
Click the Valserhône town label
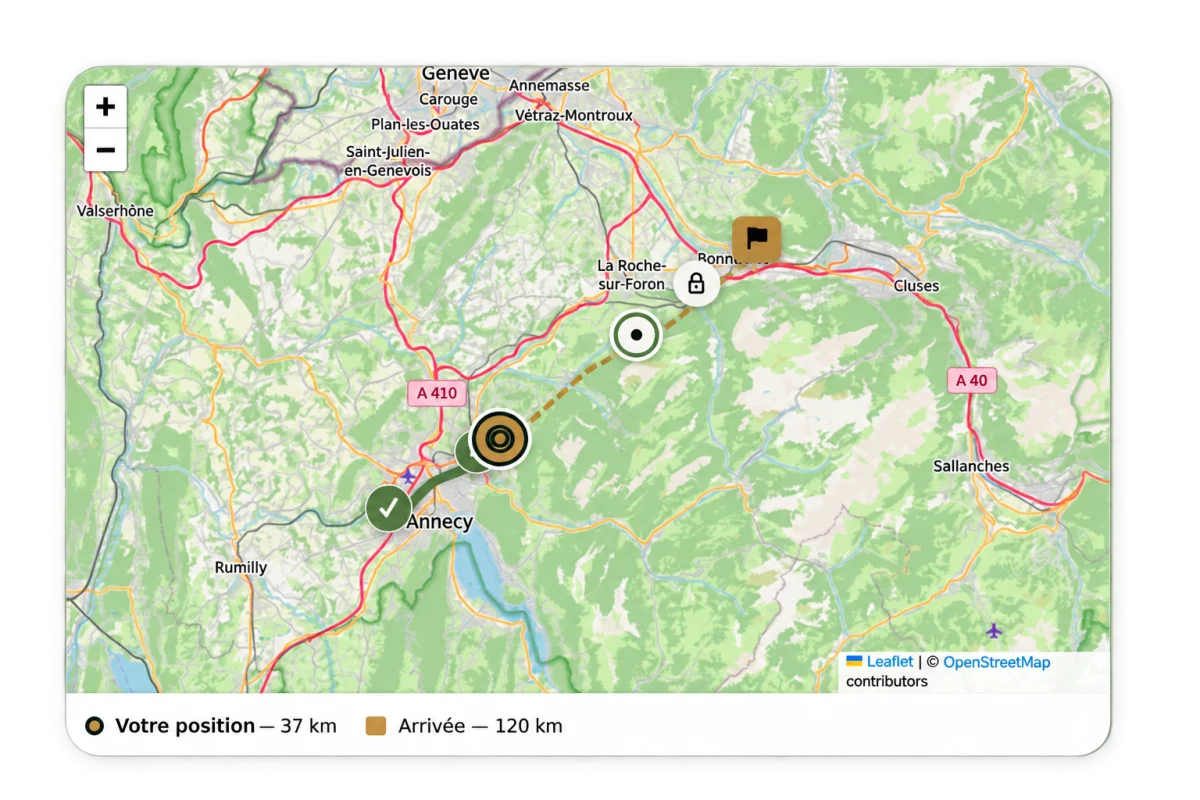tap(115, 211)
